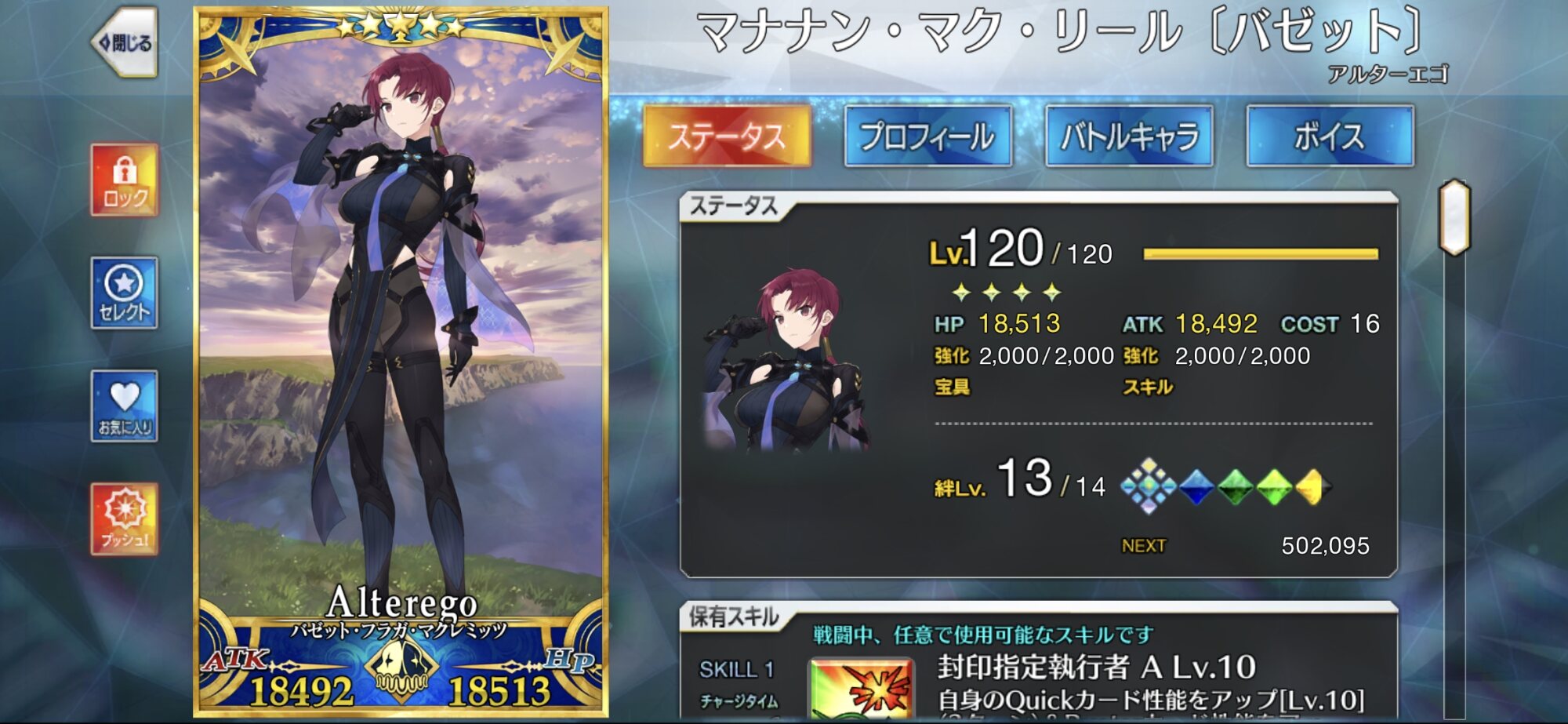Toggle the セレクト star select button
This screenshot has width=1568, height=724.
(125, 293)
